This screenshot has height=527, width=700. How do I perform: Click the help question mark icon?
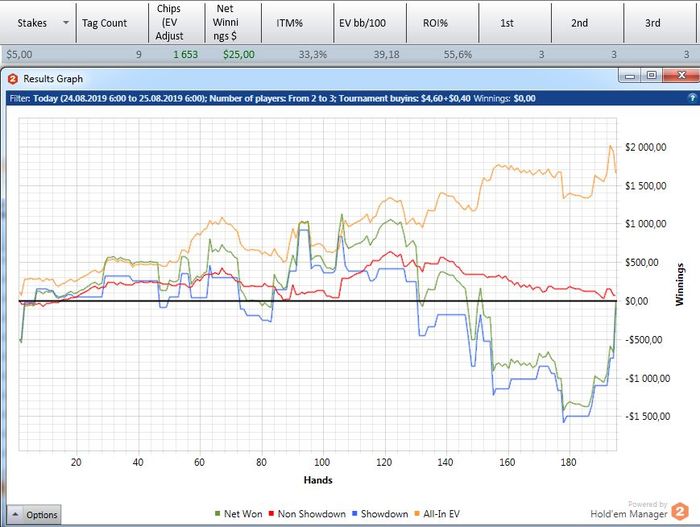tap(692, 98)
